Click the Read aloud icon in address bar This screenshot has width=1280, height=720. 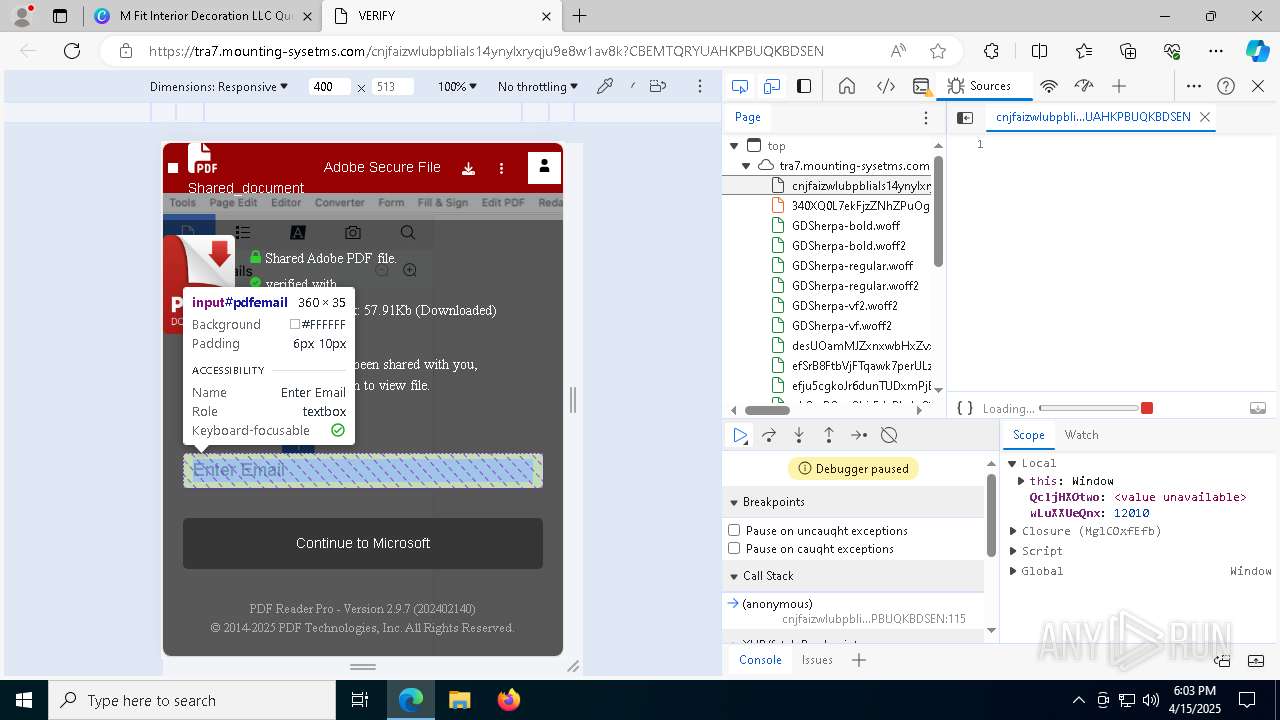tap(898, 51)
